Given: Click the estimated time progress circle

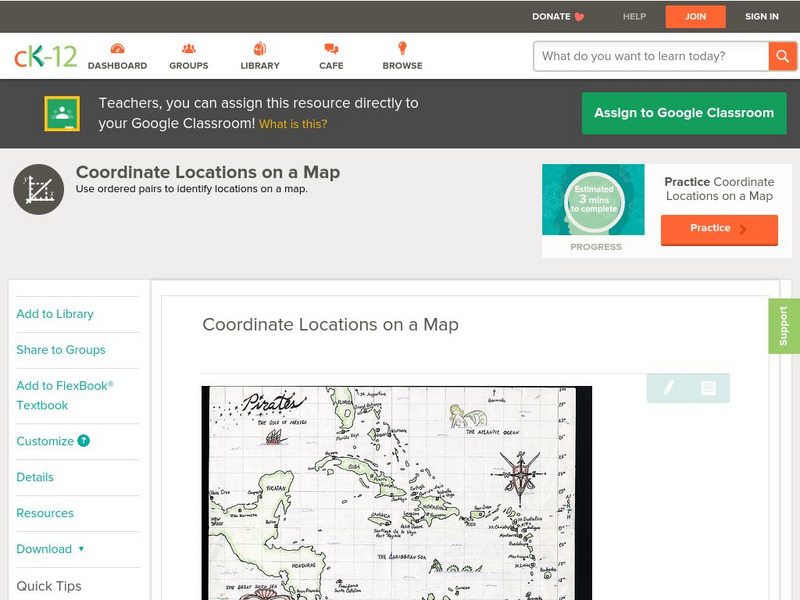Looking at the screenshot, I should point(594,201).
